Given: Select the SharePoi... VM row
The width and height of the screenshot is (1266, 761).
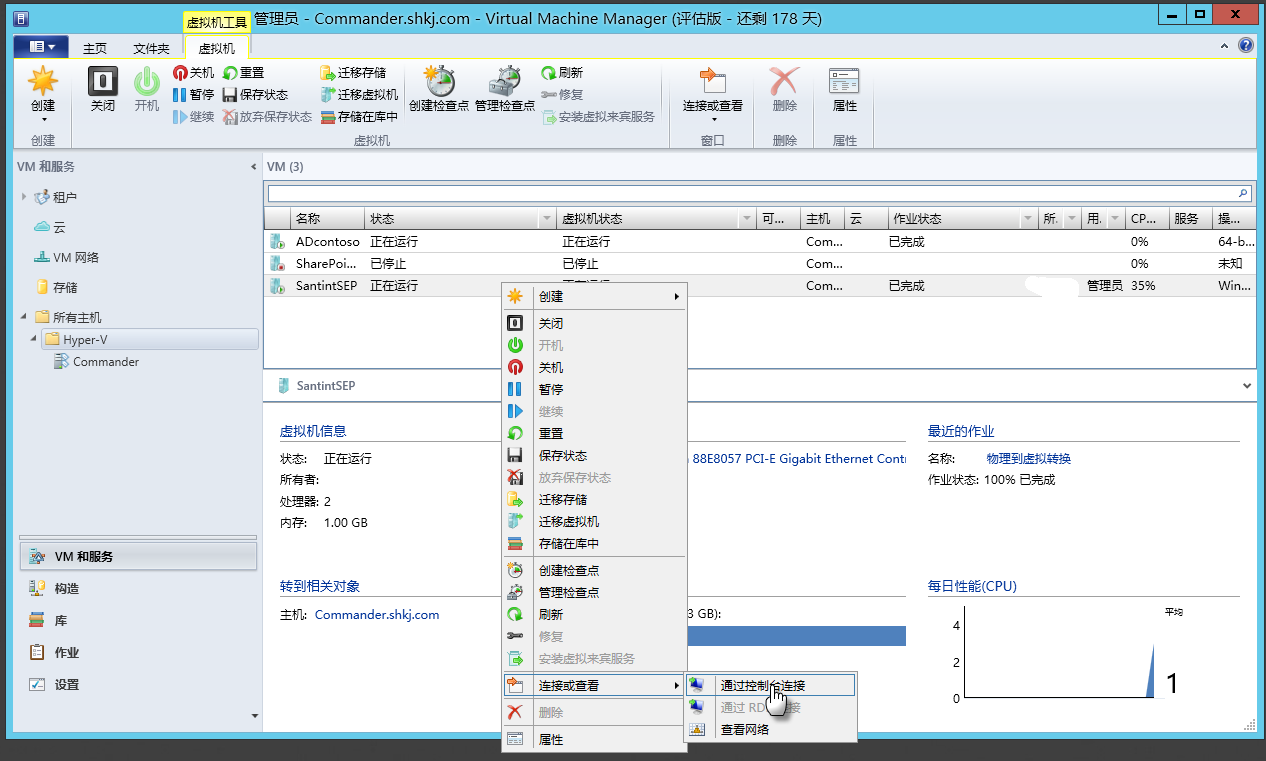Looking at the screenshot, I should pyautogui.click(x=760, y=263).
